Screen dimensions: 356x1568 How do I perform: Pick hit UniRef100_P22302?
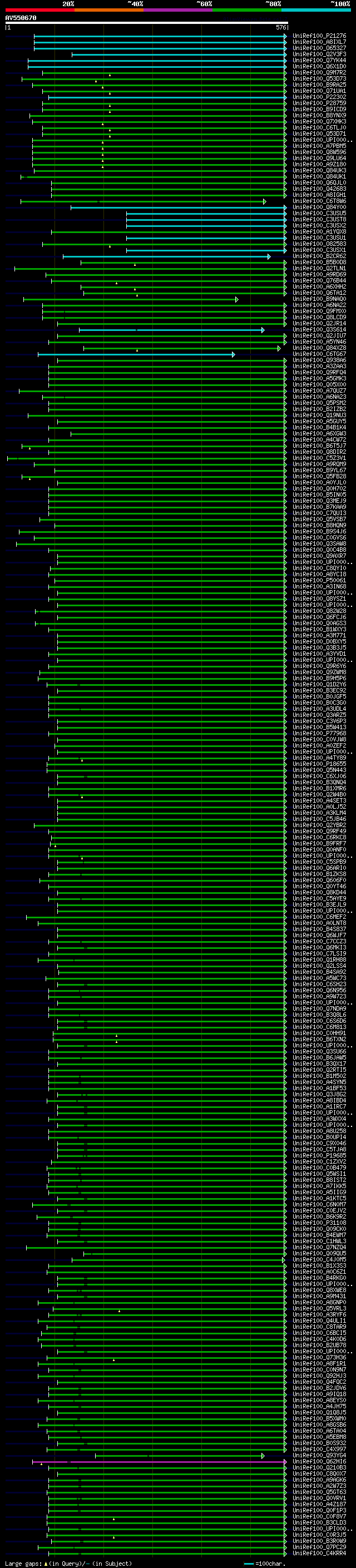tap(319, 97)
